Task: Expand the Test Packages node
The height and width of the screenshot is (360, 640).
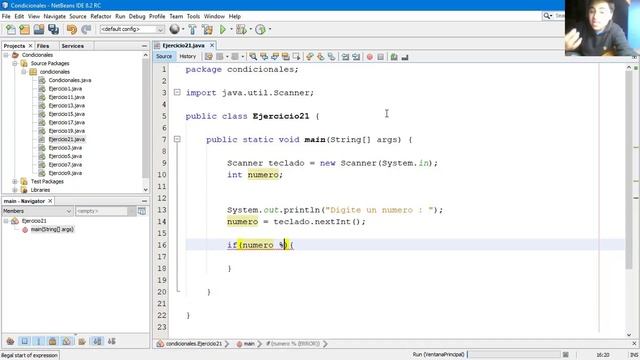Action: click(x=15, y=182)
